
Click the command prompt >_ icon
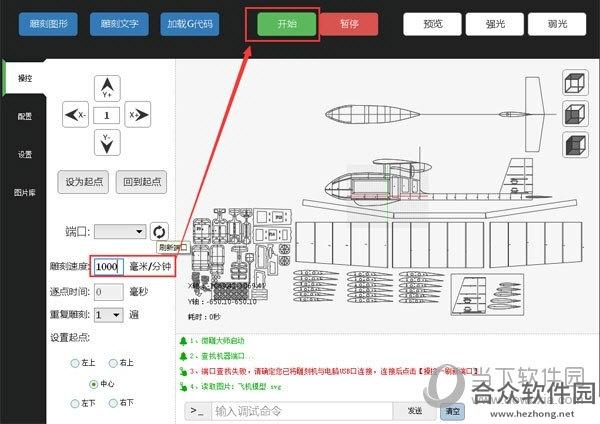197,411
